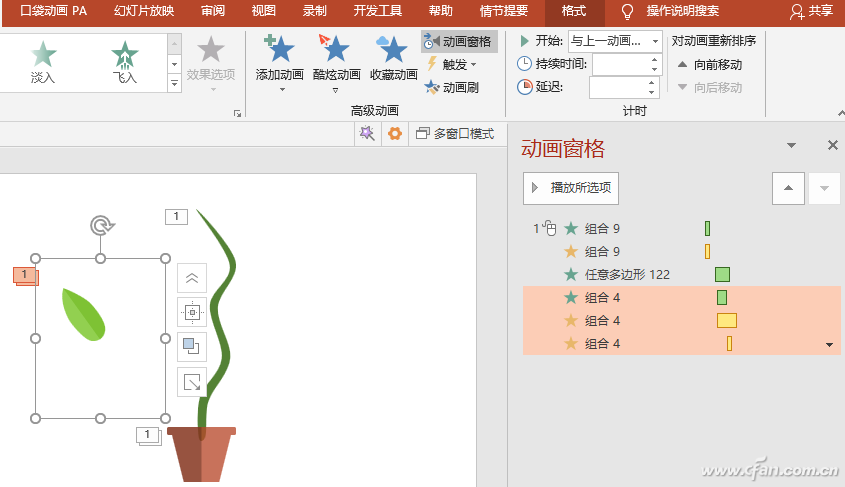The height and width of the screenshot is (487, 845).
Task: Click the purple magic star toolbar icon
Action: coord(367,133)
